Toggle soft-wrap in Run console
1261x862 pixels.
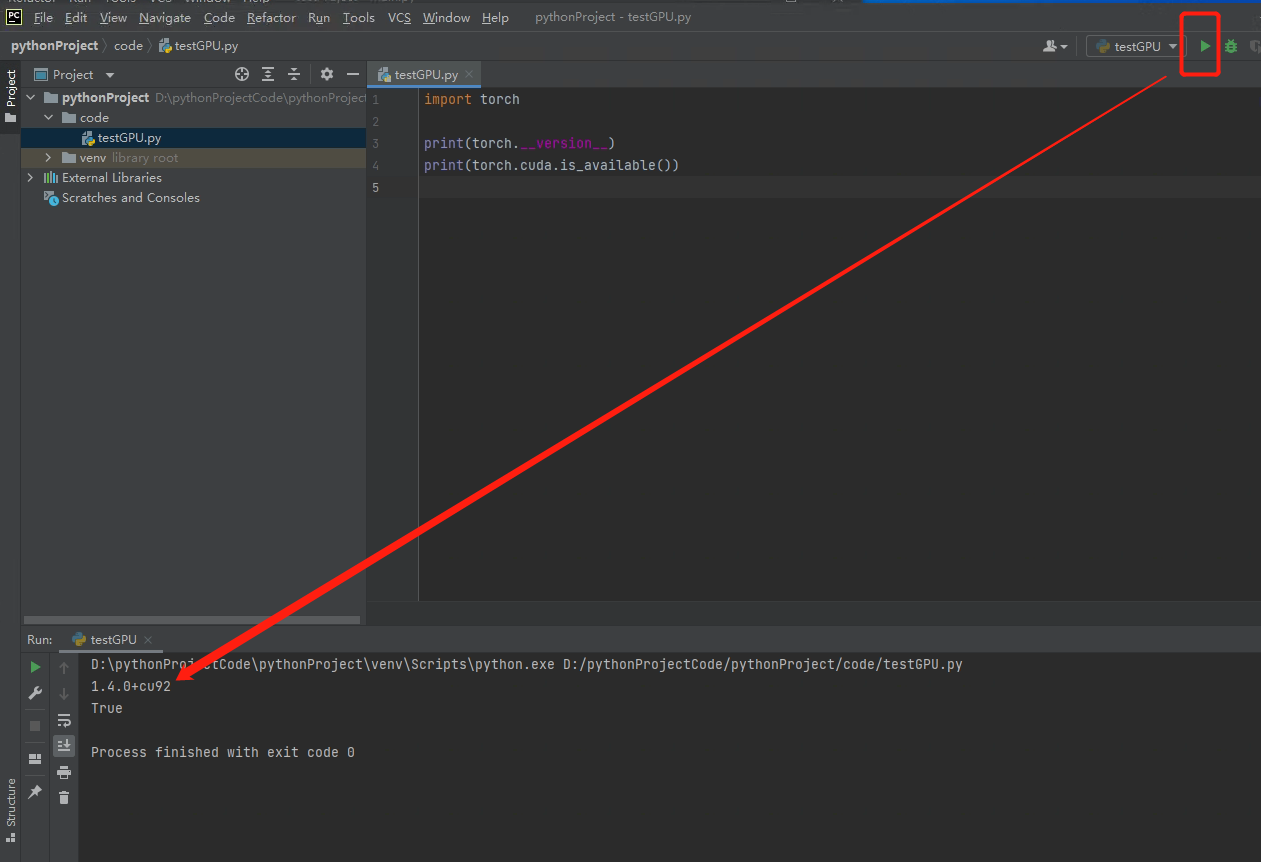click(x=64, y=720)
